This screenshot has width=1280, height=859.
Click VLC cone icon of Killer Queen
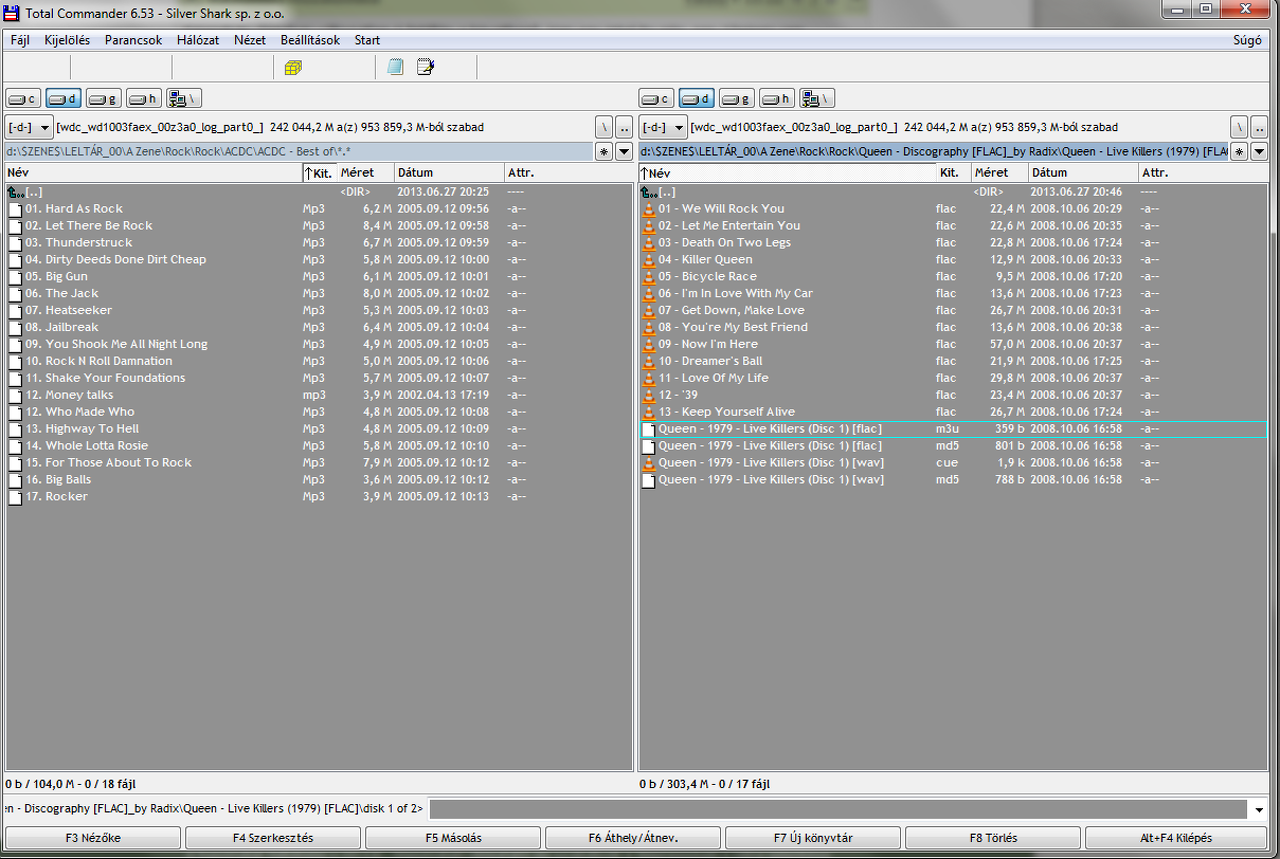coord(648,260)
